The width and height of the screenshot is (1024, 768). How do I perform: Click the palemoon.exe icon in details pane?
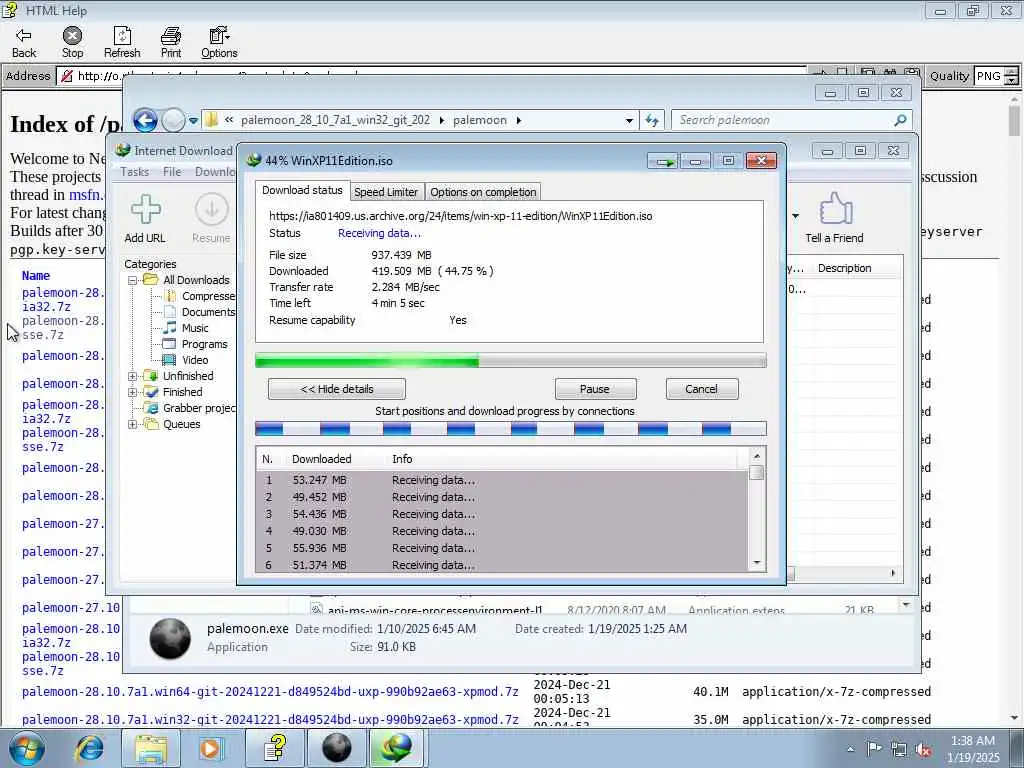point(170,638)
